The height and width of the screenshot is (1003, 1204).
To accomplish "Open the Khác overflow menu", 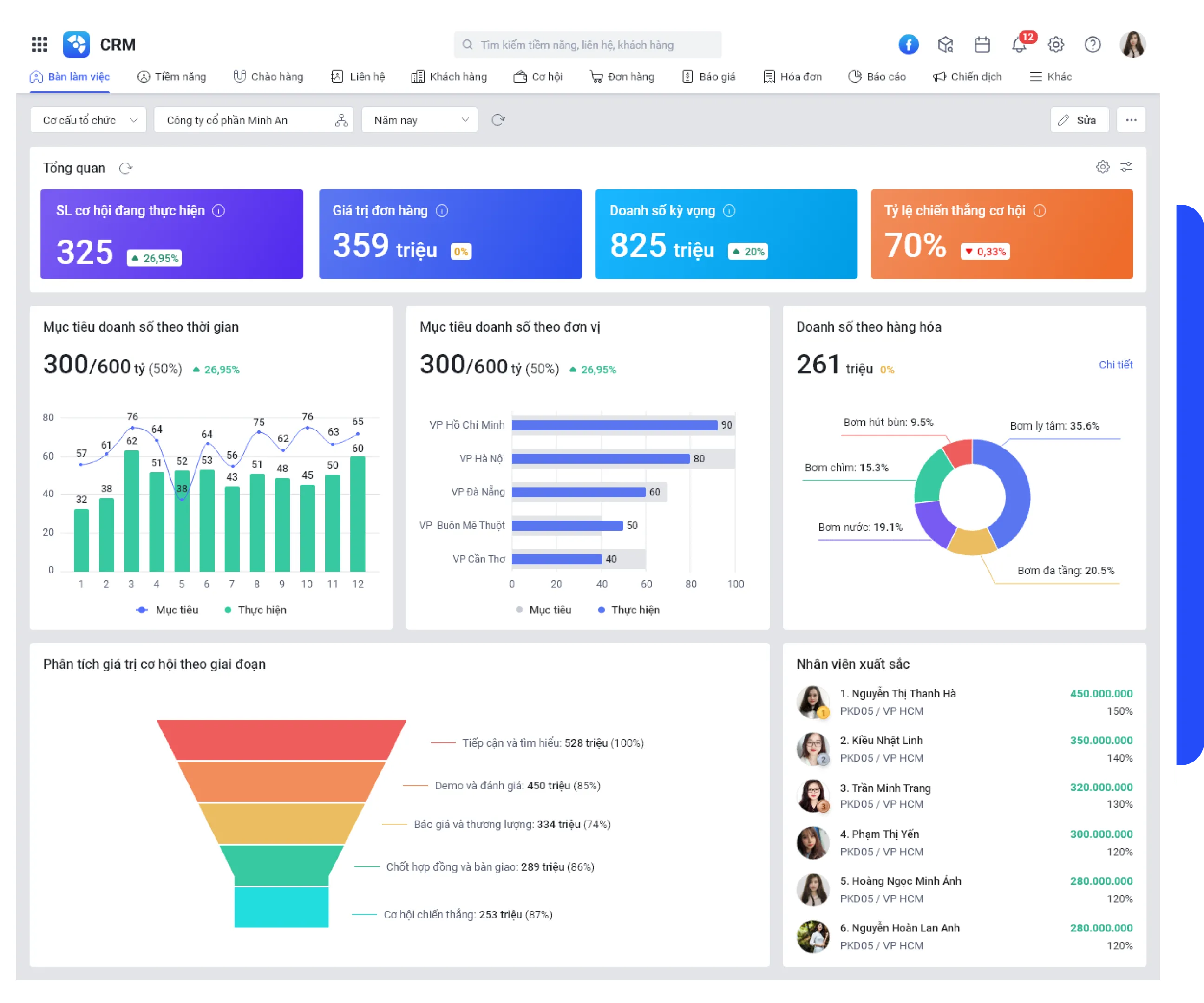I will [x=1051, y=76].
